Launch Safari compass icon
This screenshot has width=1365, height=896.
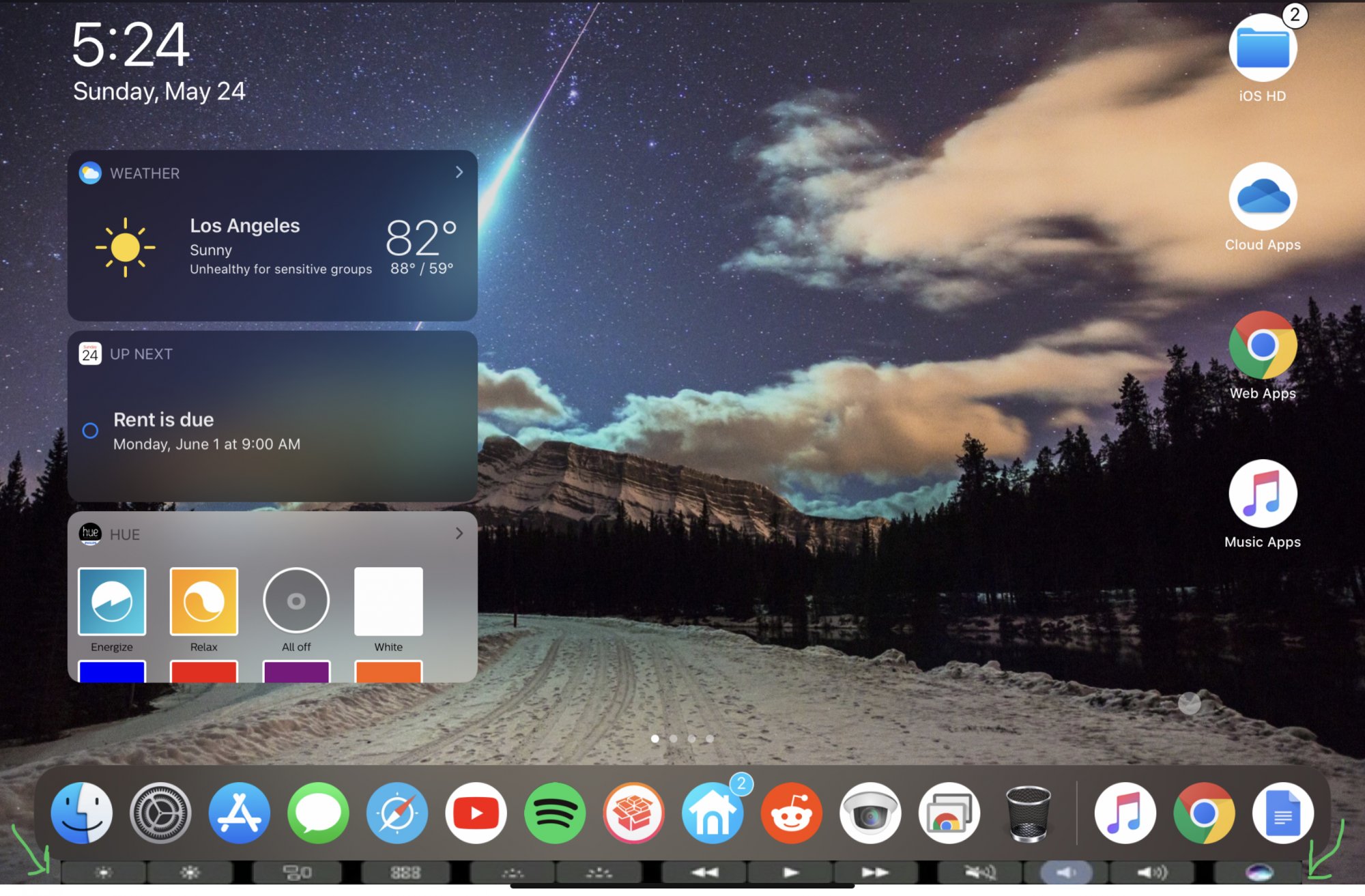tap(397, 813)
